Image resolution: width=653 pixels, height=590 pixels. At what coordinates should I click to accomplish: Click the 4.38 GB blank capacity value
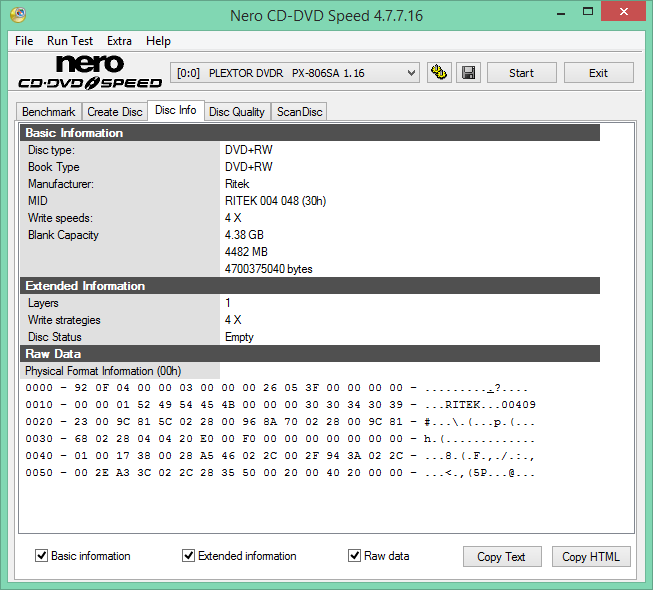244,235
